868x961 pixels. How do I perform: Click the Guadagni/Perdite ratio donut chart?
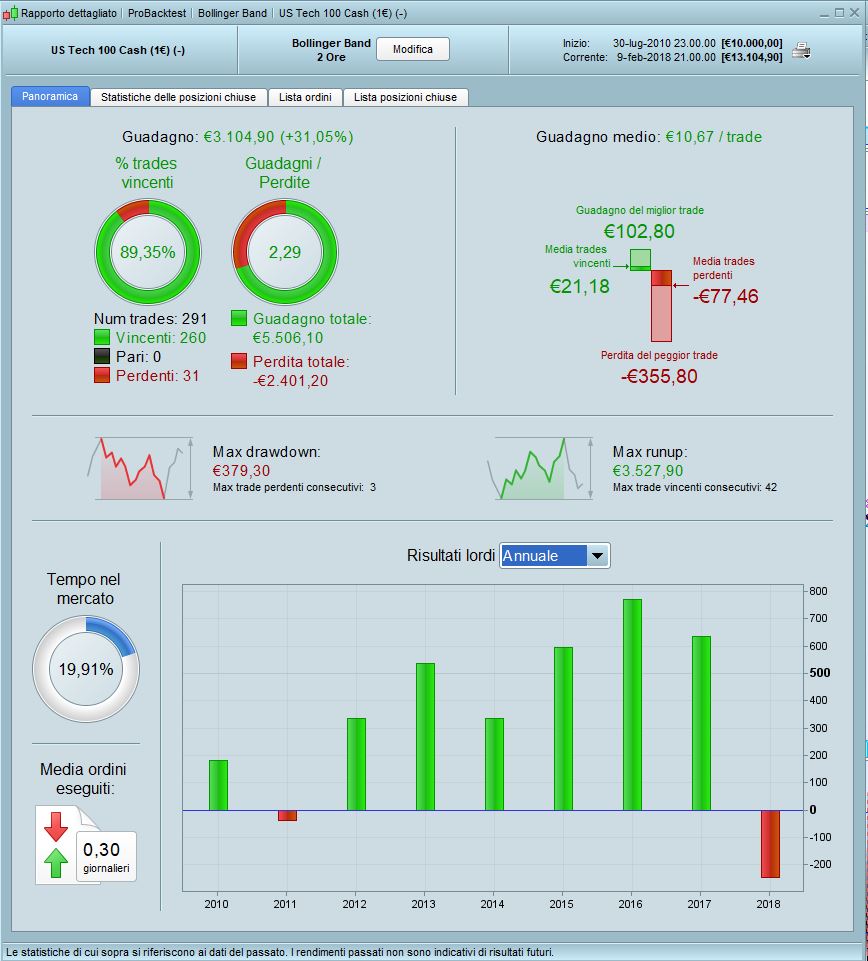[284, 252]
